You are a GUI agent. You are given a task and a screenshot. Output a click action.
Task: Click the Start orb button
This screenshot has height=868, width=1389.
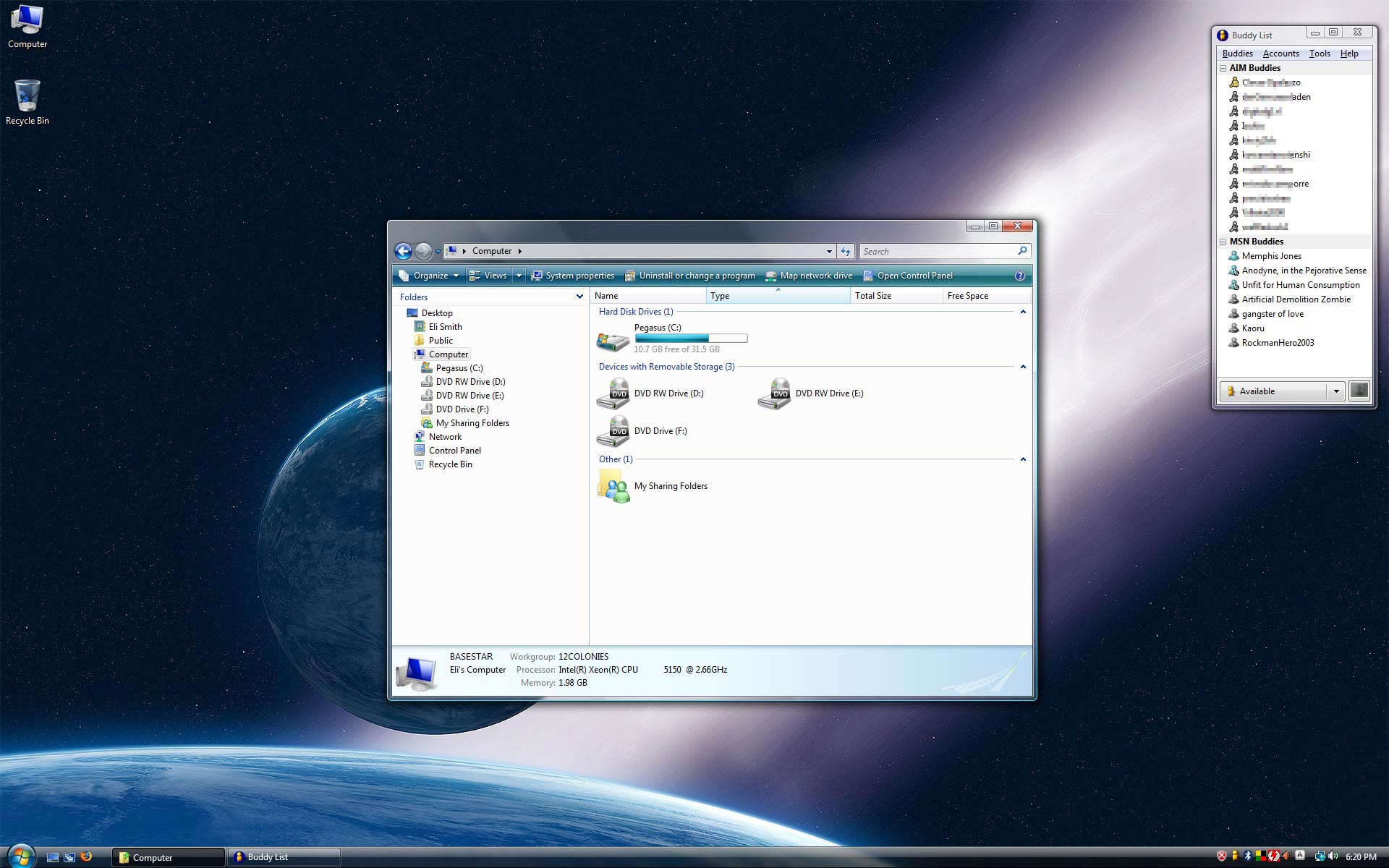(x=20, y=856)
